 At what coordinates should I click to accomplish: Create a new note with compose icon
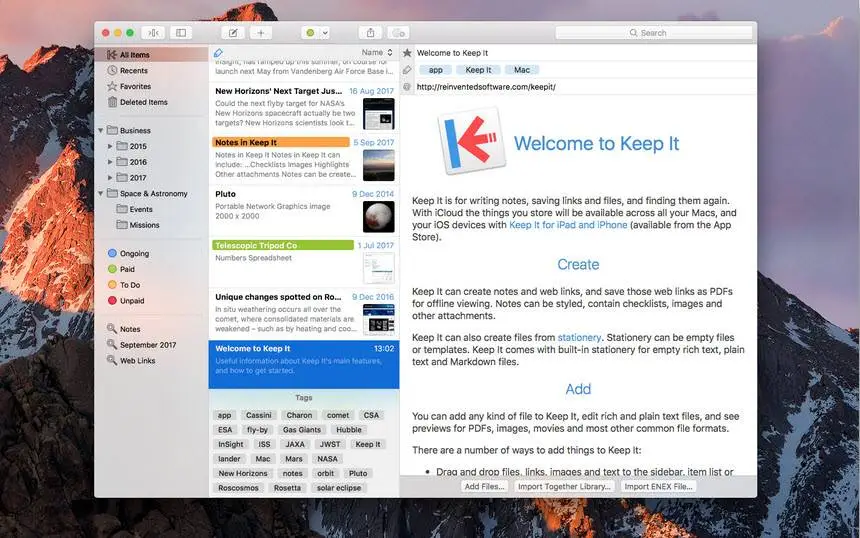tap(233, 33)
